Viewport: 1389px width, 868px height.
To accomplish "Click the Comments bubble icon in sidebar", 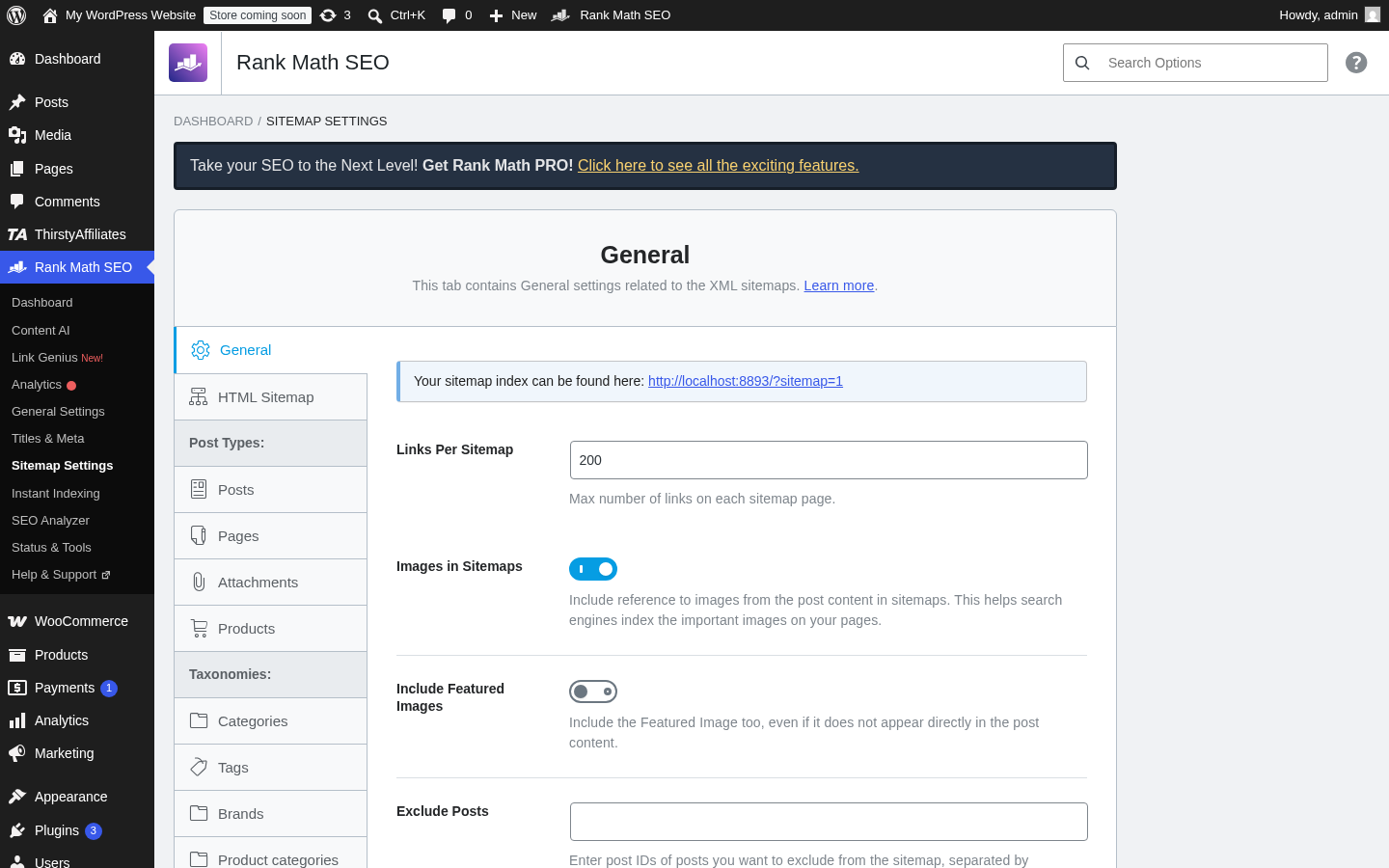I will click(x=17, y=202).
